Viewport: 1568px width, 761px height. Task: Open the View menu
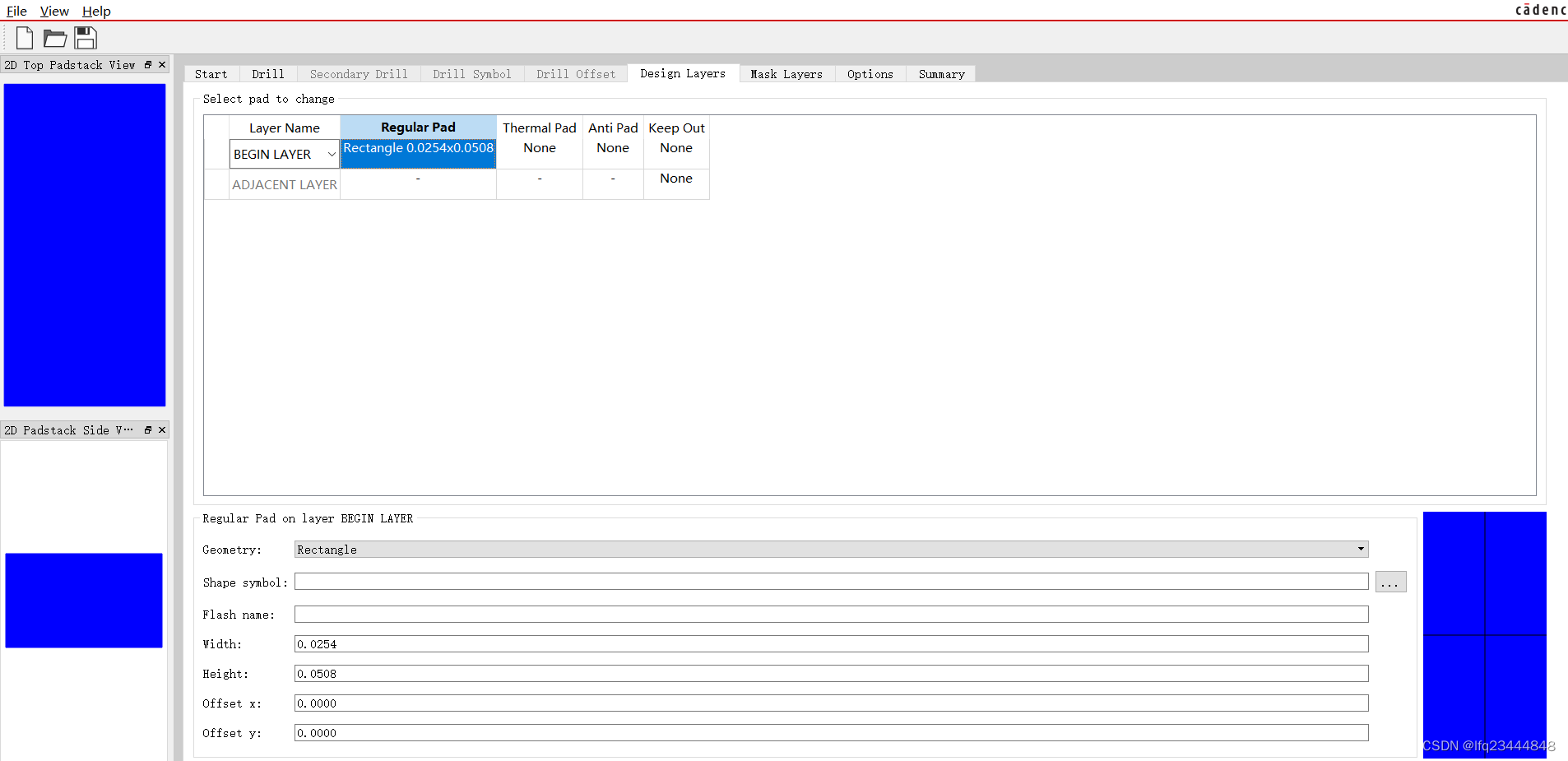point(54,11)
